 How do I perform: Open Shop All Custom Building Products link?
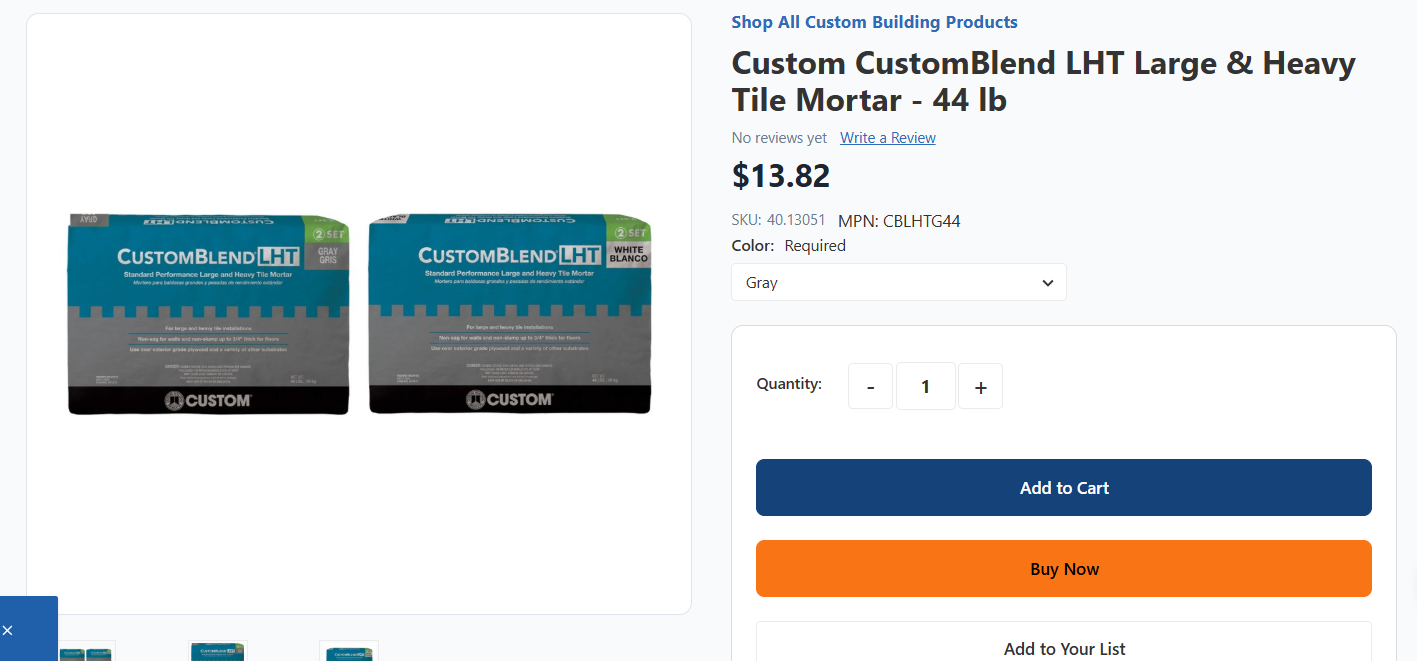point(874,22)
